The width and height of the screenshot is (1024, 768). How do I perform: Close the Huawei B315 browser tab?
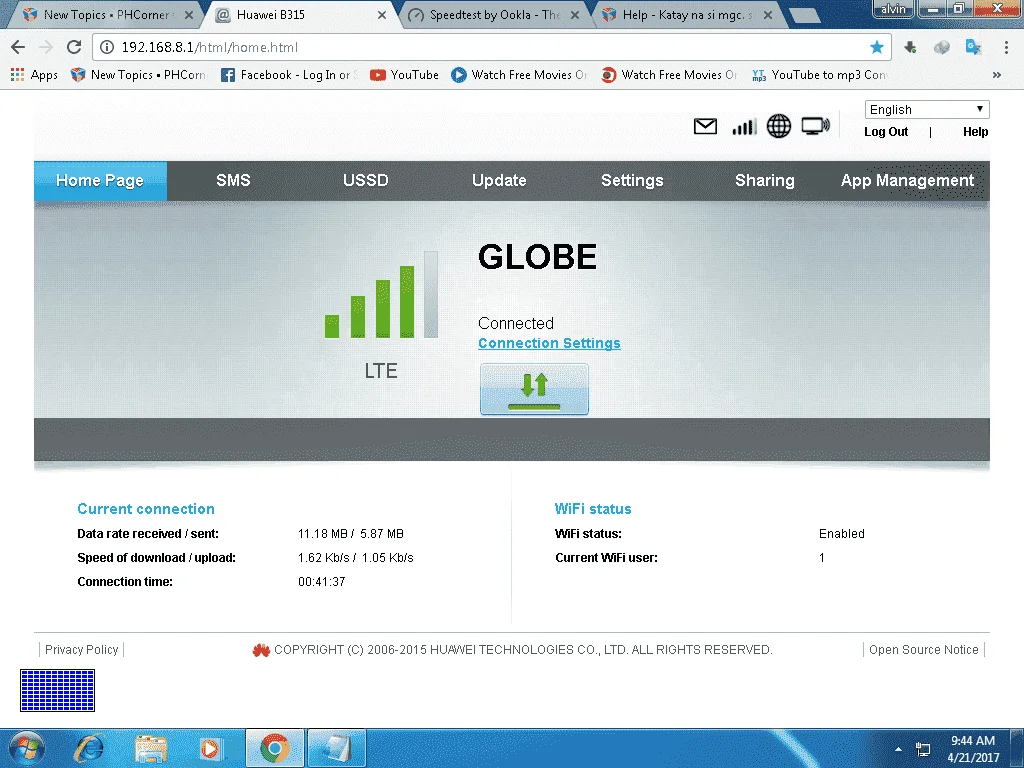click(381, 14)
